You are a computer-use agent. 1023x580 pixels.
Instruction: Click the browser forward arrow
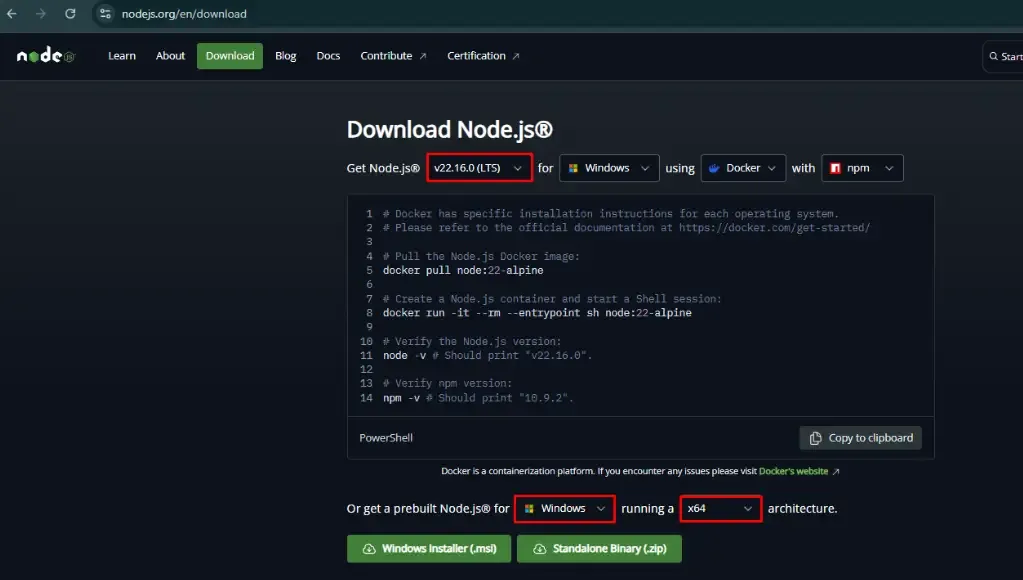click(x=41, y=14)
